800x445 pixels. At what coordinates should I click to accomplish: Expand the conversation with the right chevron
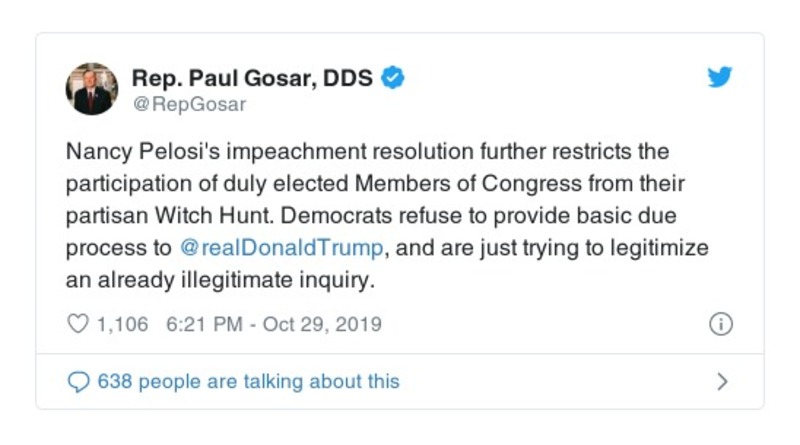pyautogui.click(x=722, y=381)
